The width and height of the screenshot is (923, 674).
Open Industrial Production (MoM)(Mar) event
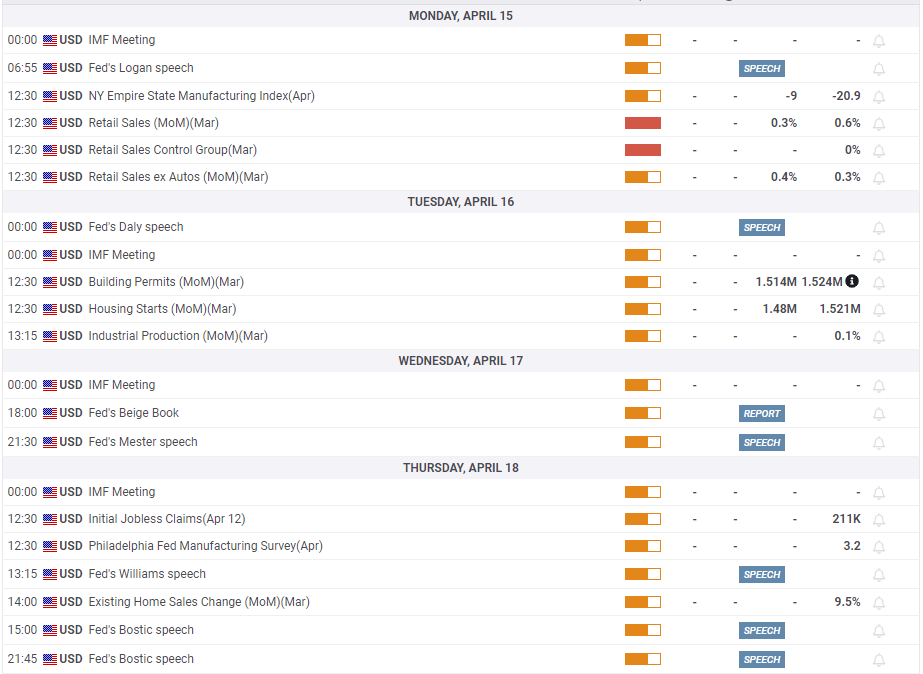pos(178,336)
